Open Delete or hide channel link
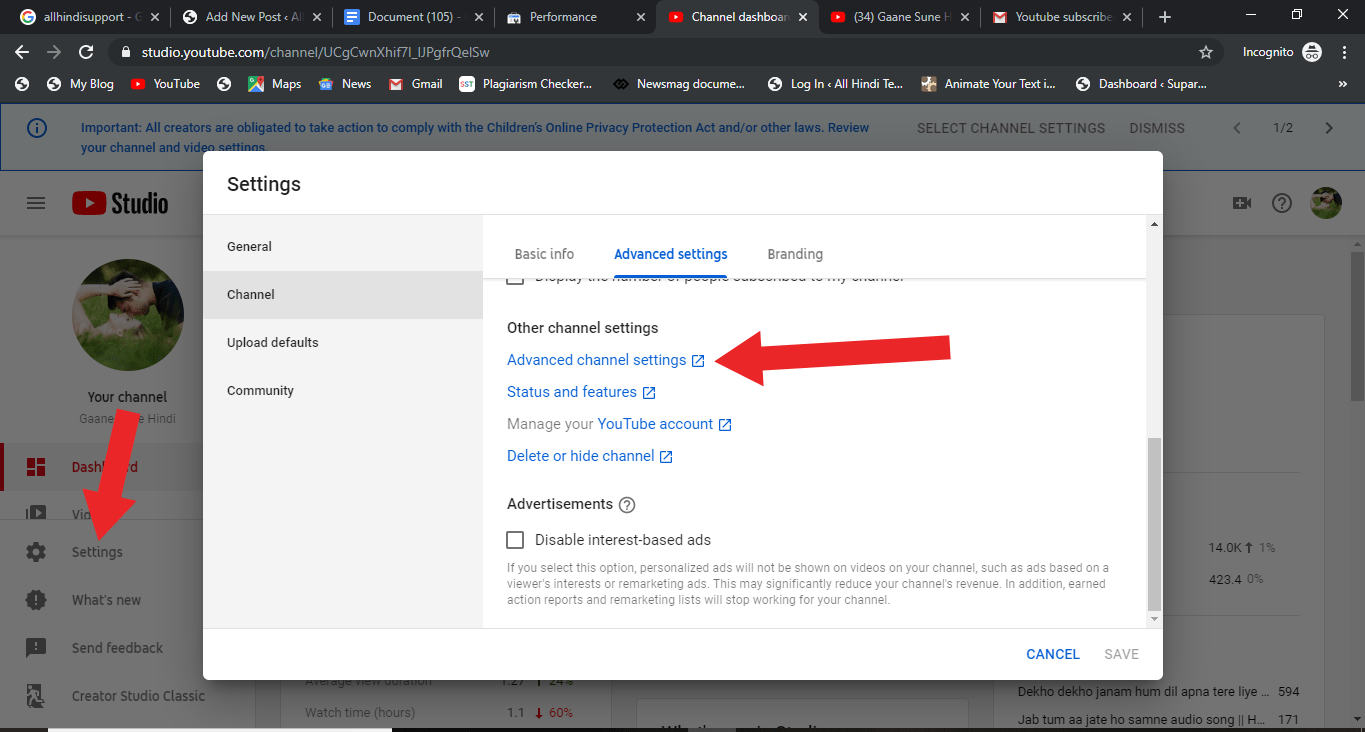Image resolution: width=1365 pixels, height=732 pixels. click(x=589, y=456)
